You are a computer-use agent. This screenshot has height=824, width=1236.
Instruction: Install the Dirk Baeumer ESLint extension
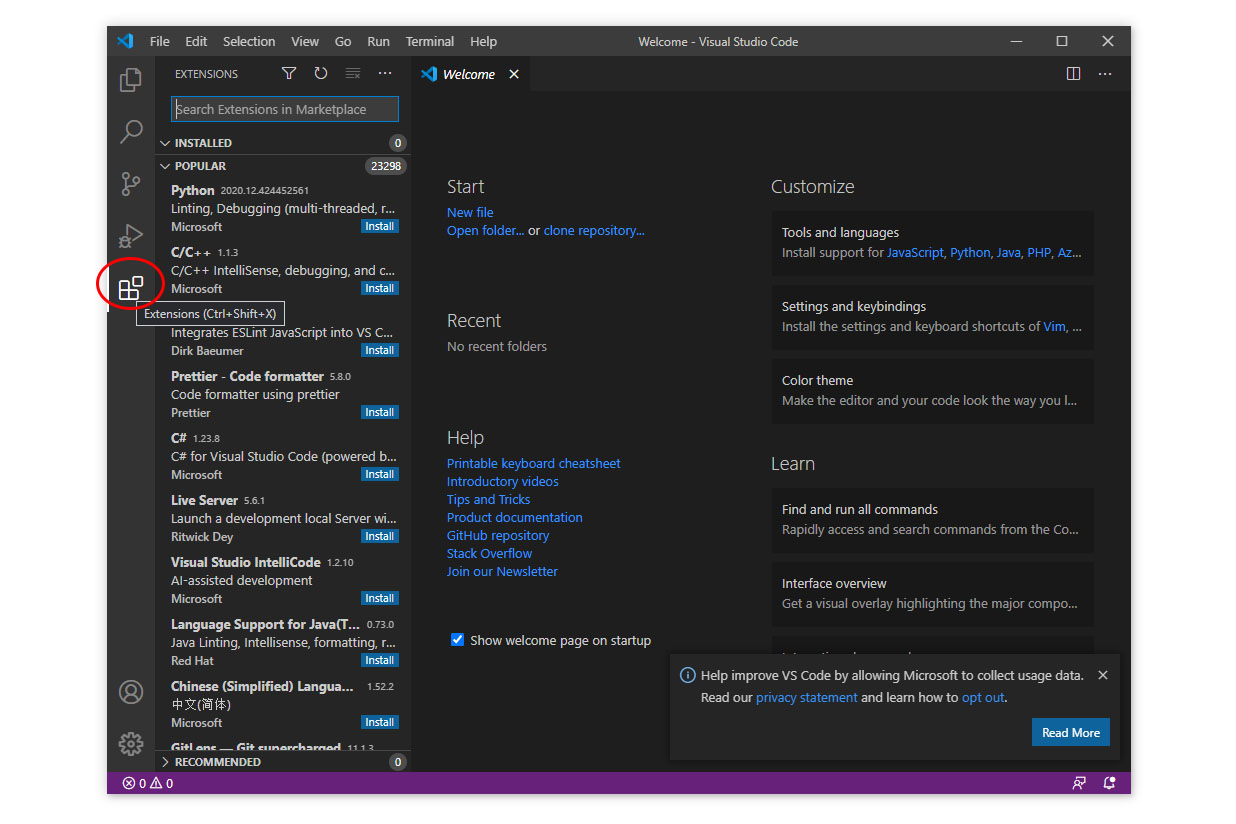coord(380,351)
